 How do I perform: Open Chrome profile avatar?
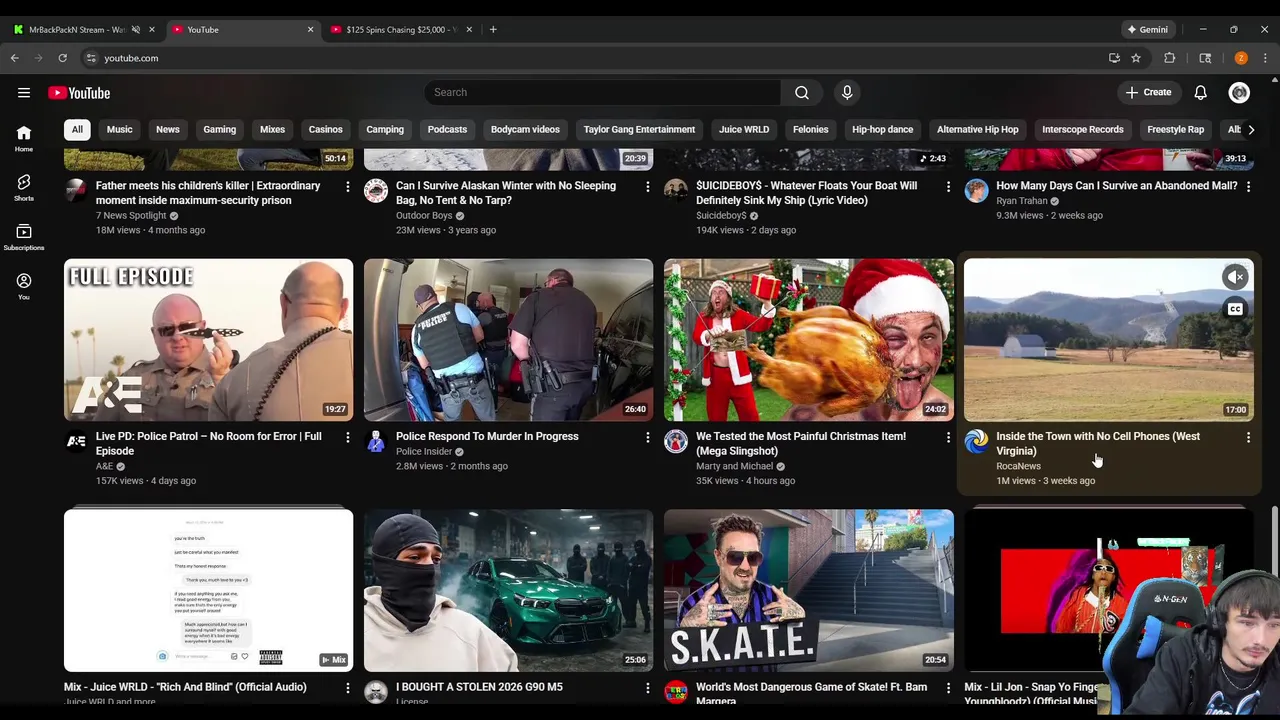click(x=1241, y=58)
